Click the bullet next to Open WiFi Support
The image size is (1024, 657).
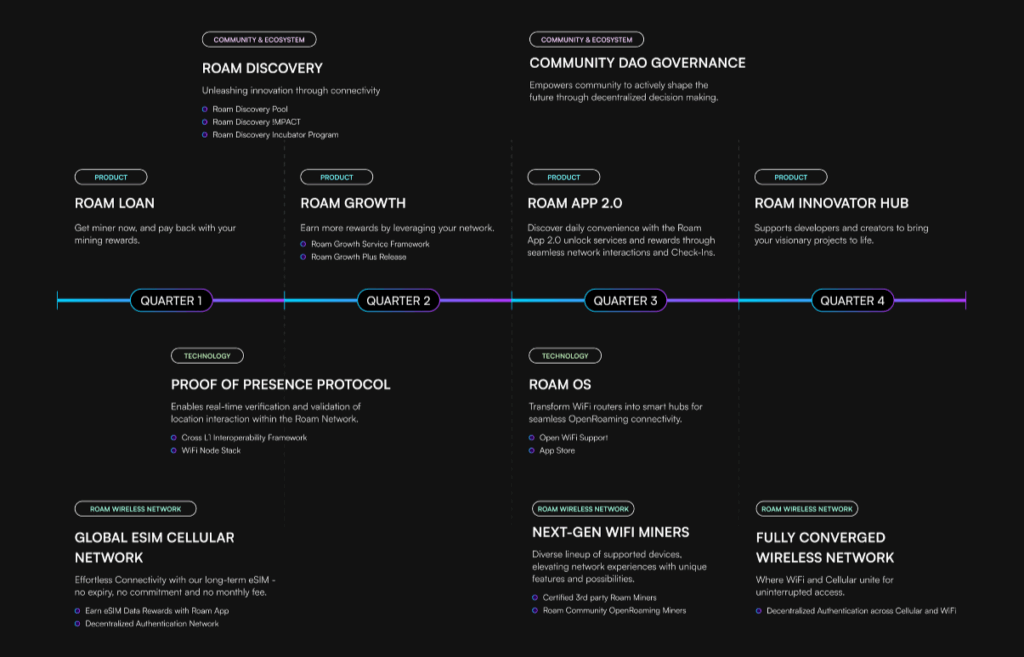coord(532,438)
